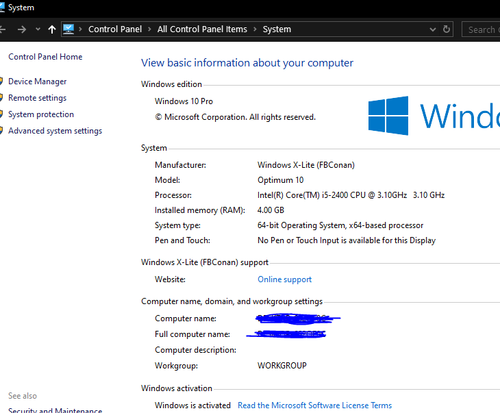Select the WORKGROUP value
Image resolution: width=500 pixels, height=413 pixels.
(282, 366)
